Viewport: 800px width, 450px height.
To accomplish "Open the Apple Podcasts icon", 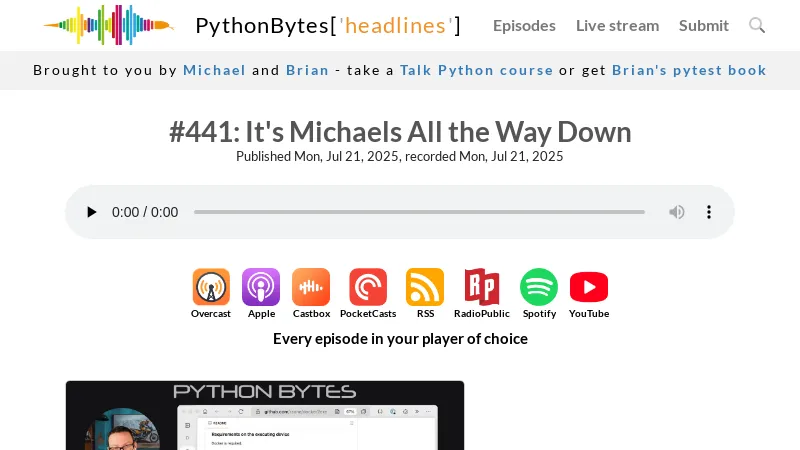I will [x=261, y=287].
